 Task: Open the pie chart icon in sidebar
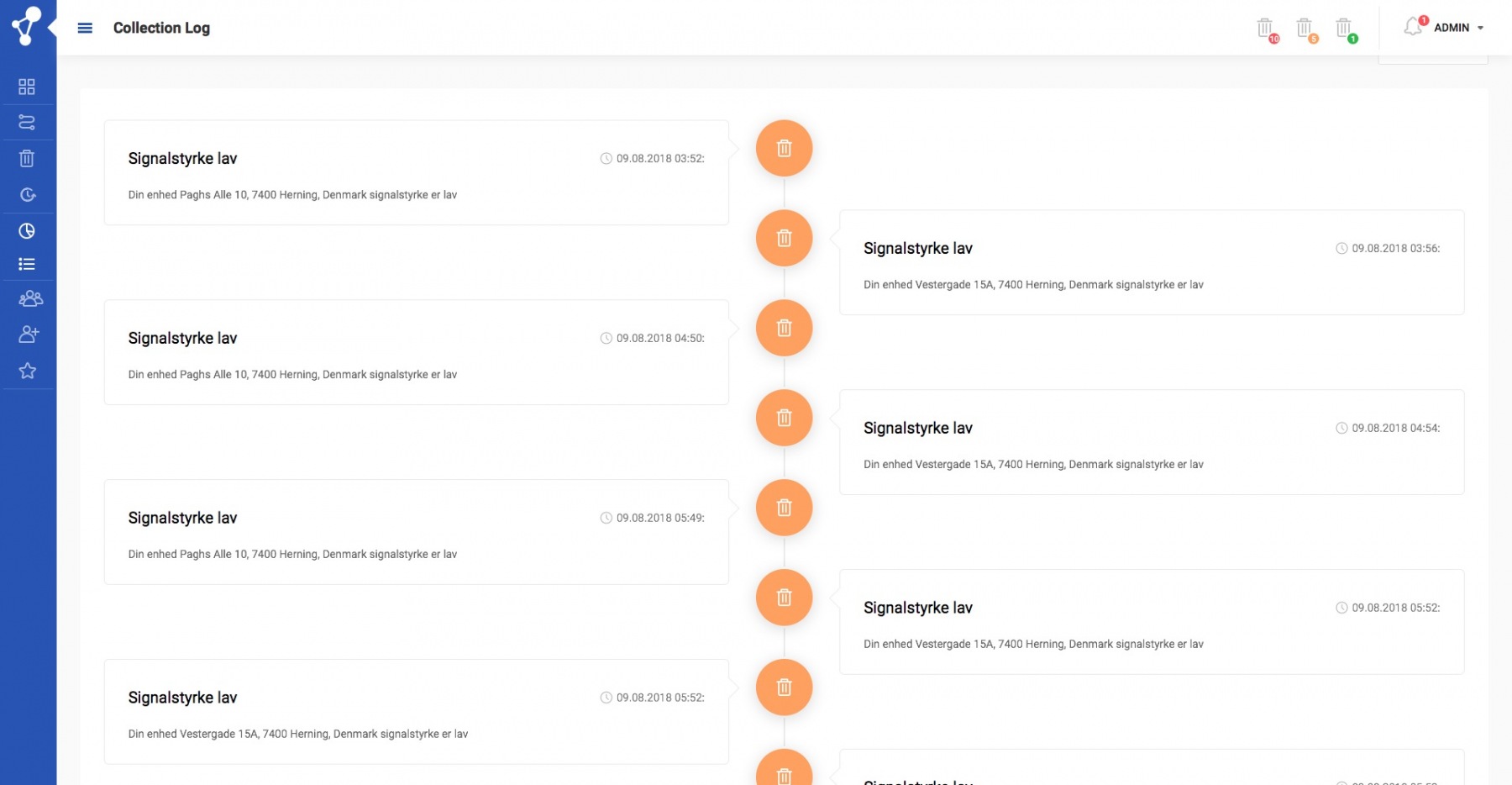(27, 231)
